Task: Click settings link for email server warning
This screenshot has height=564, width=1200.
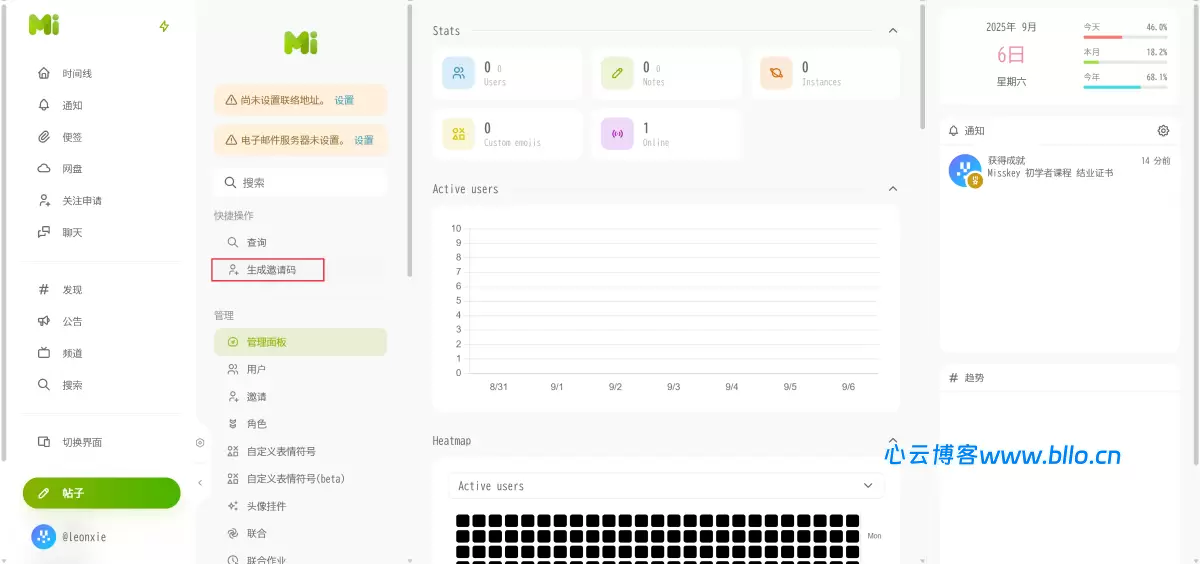Action: (364, 140)
